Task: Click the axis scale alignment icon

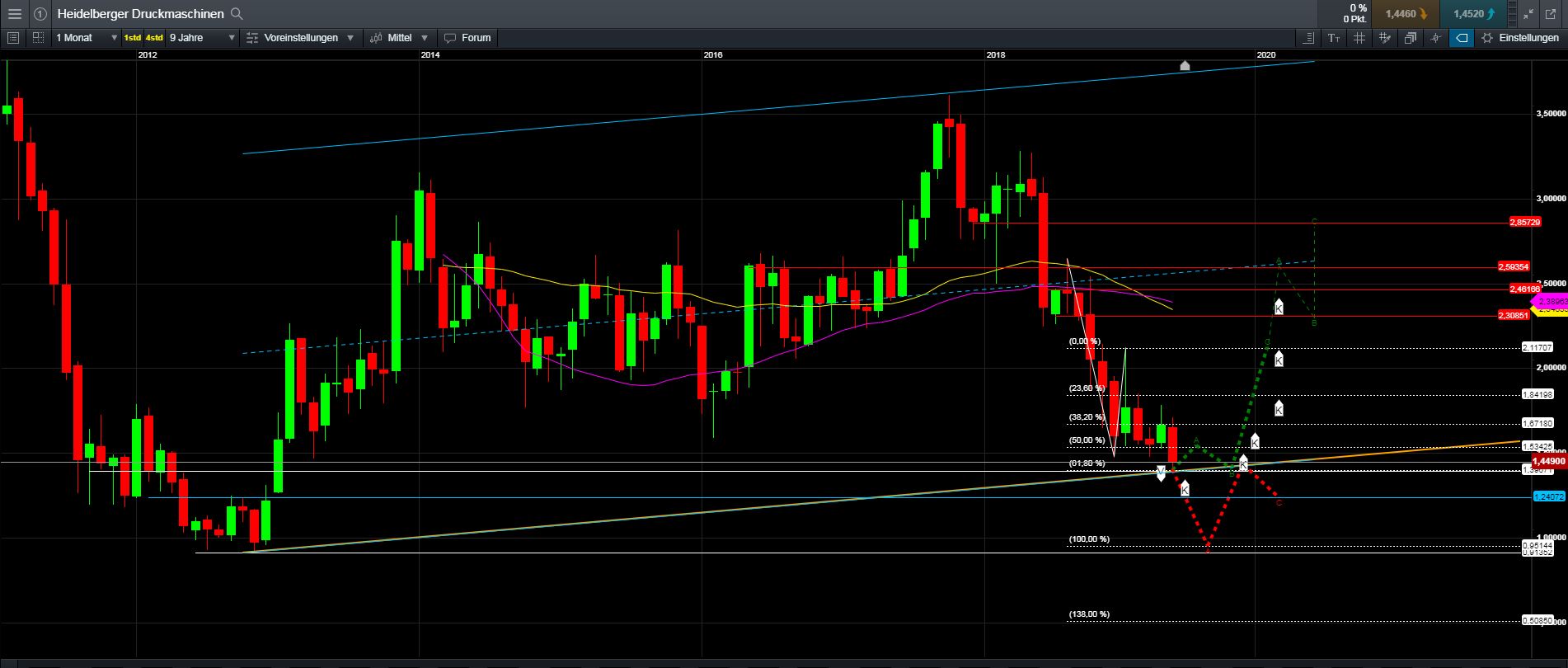Action: (1307, 38)
